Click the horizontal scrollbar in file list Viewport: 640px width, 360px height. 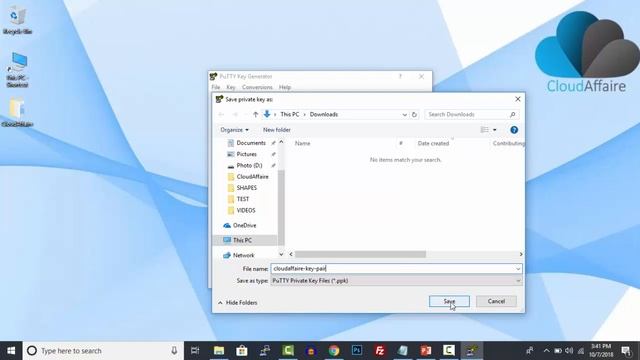(360, 254)
